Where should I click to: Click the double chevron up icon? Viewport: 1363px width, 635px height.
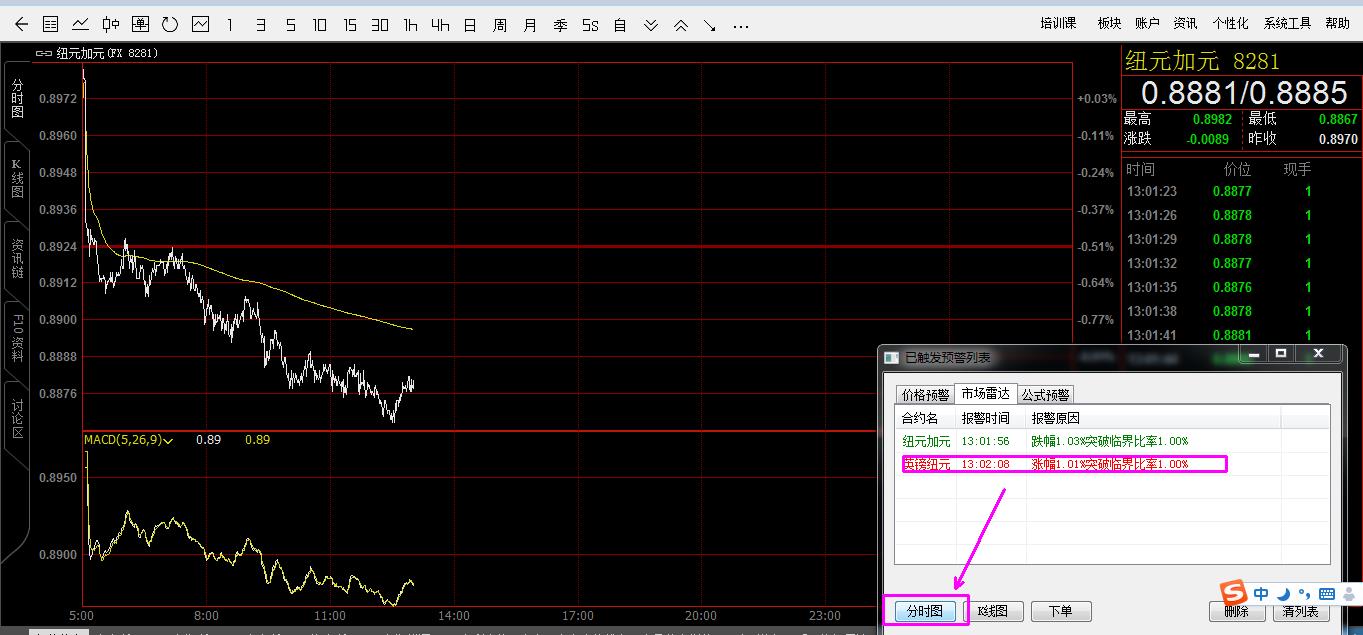click(681, 24)
